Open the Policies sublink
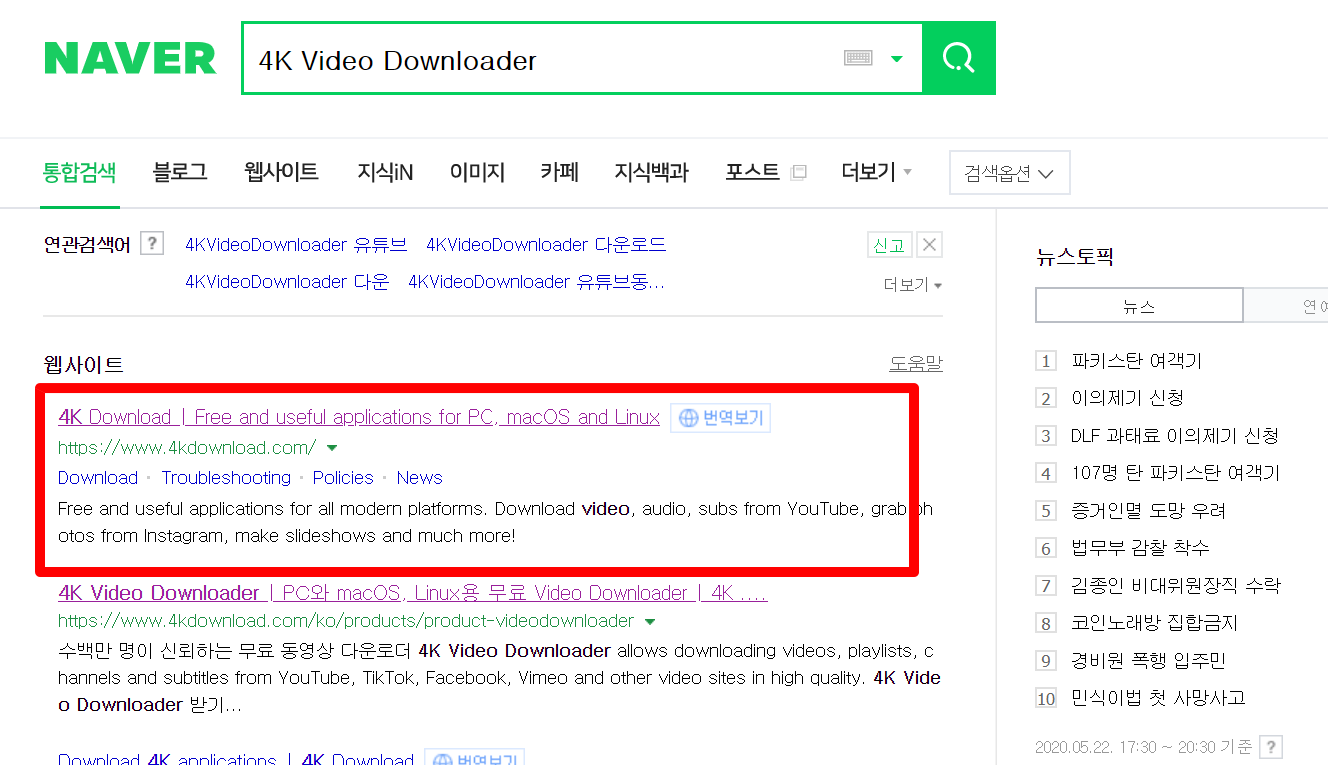This screenshot has width=1328, height=765. click(x=343, y=478)
